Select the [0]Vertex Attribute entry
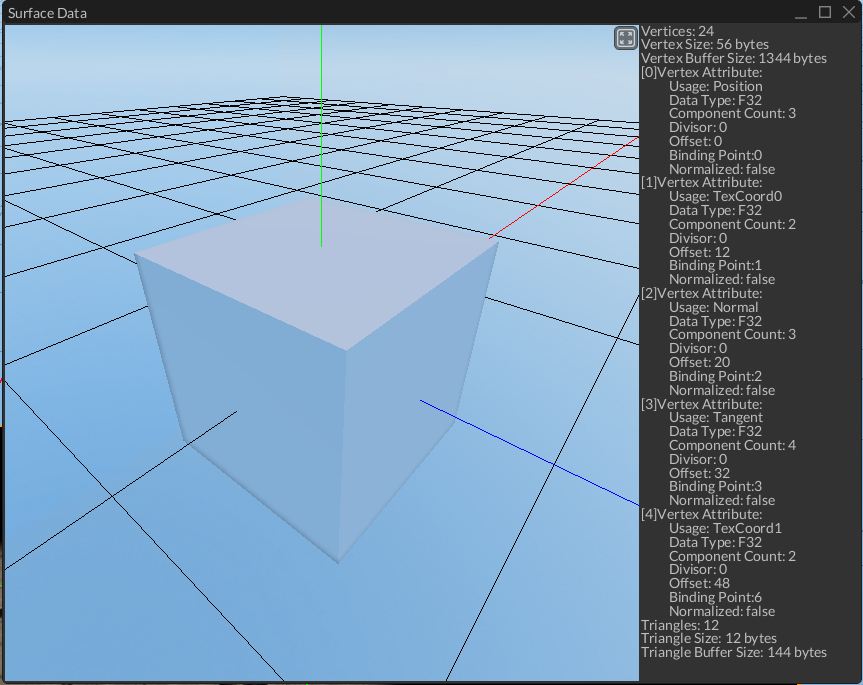This screenshot has width=863, height=685. click(x=705, y=72)
